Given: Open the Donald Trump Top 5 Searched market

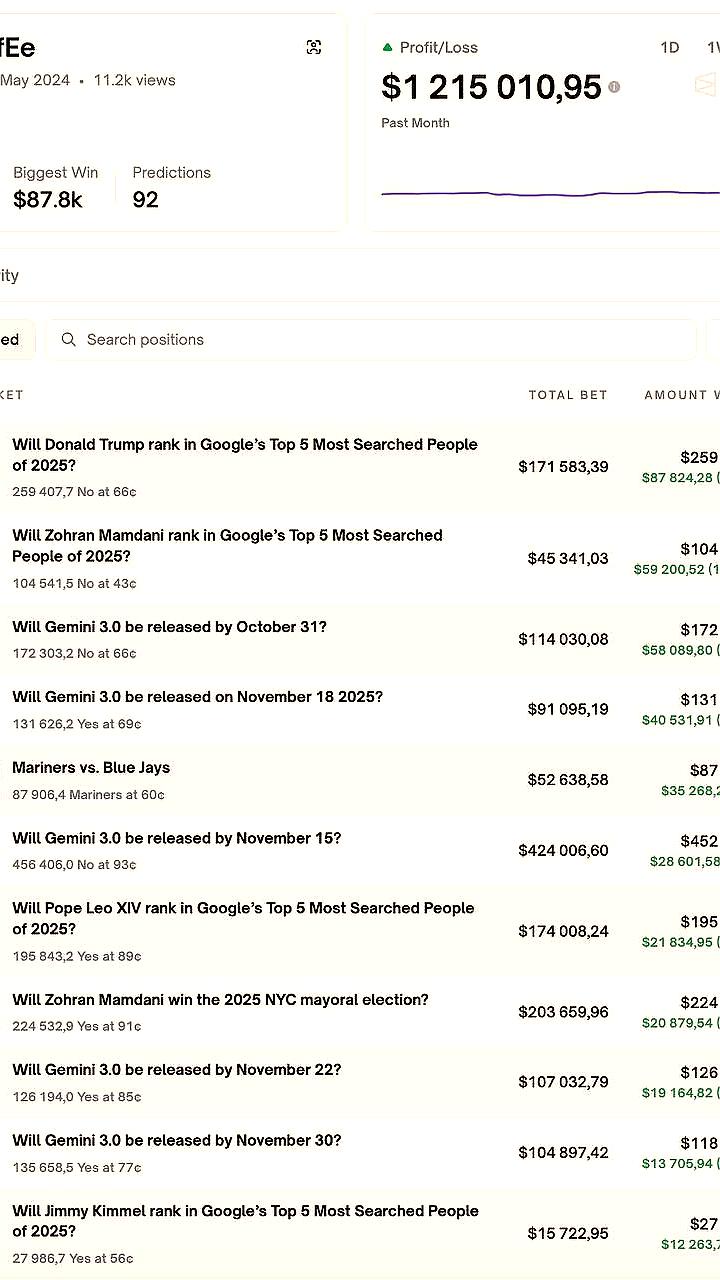Looking at the screenshot, I should [244, 455].
